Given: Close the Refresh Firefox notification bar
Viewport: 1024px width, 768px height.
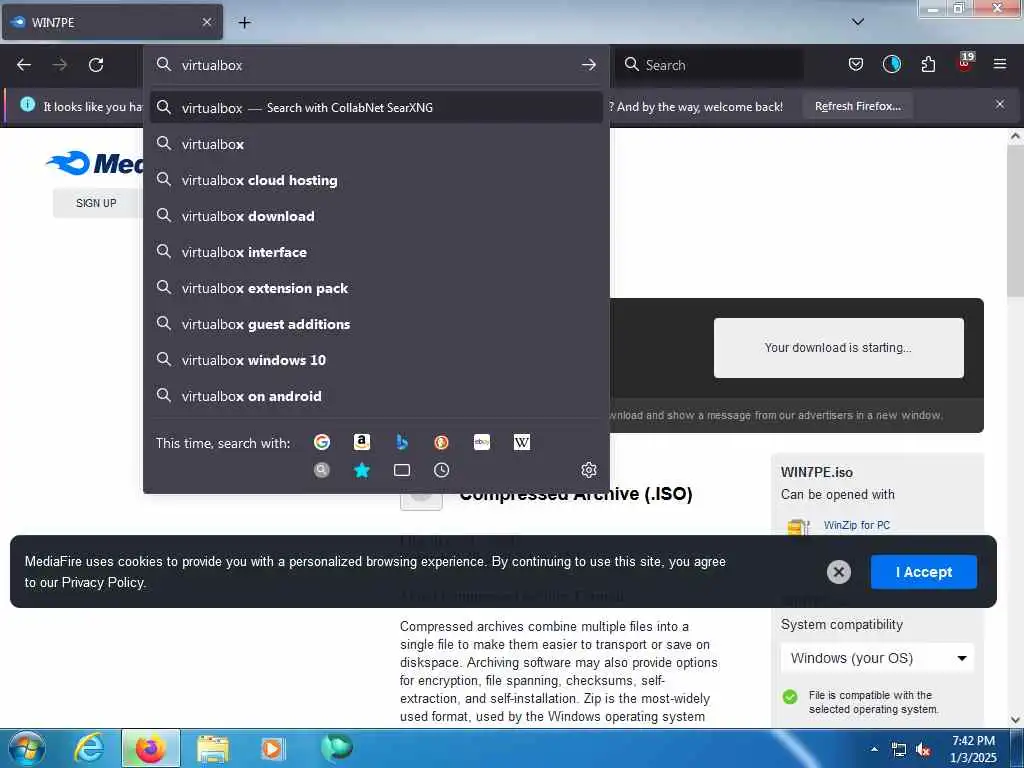Looking at the screenshot, I should pyautogui.click(x=1000, y=104).
